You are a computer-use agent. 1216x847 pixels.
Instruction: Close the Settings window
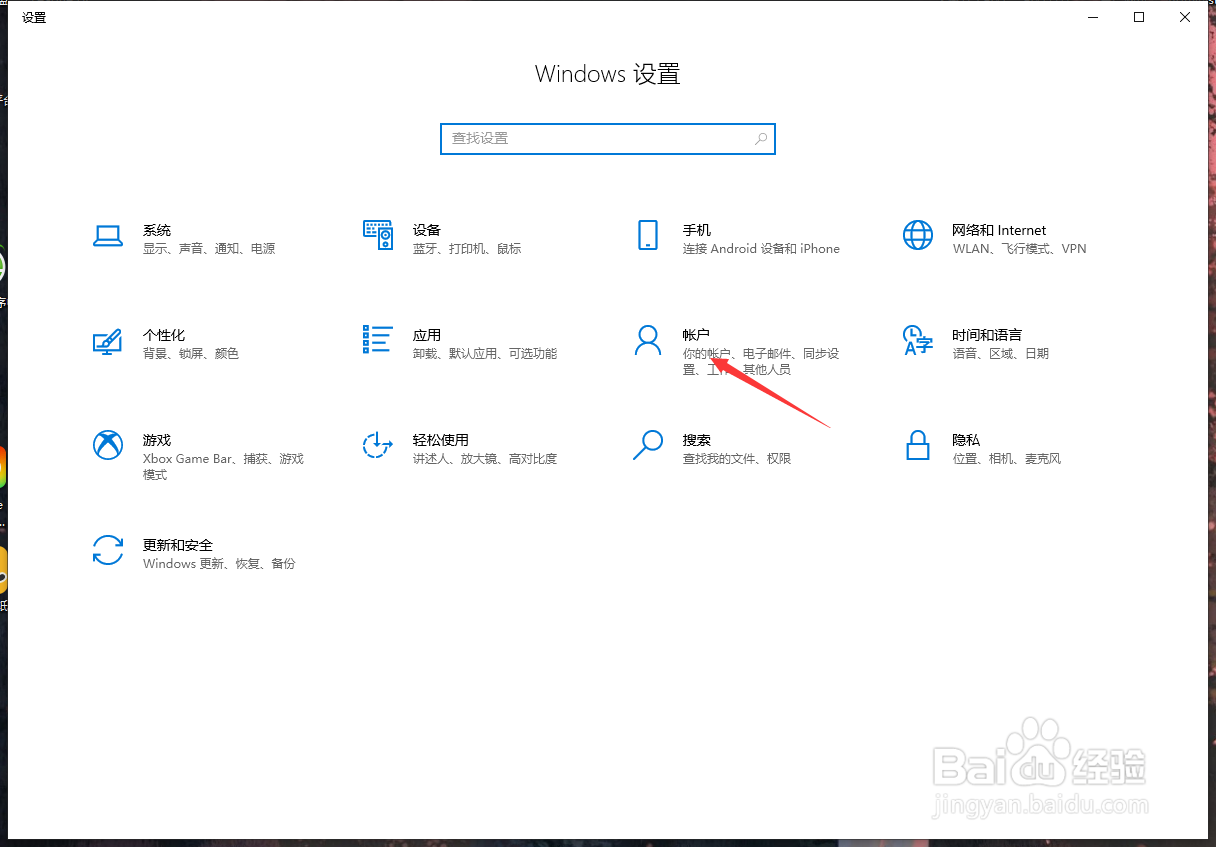[x=1185, y=17]
